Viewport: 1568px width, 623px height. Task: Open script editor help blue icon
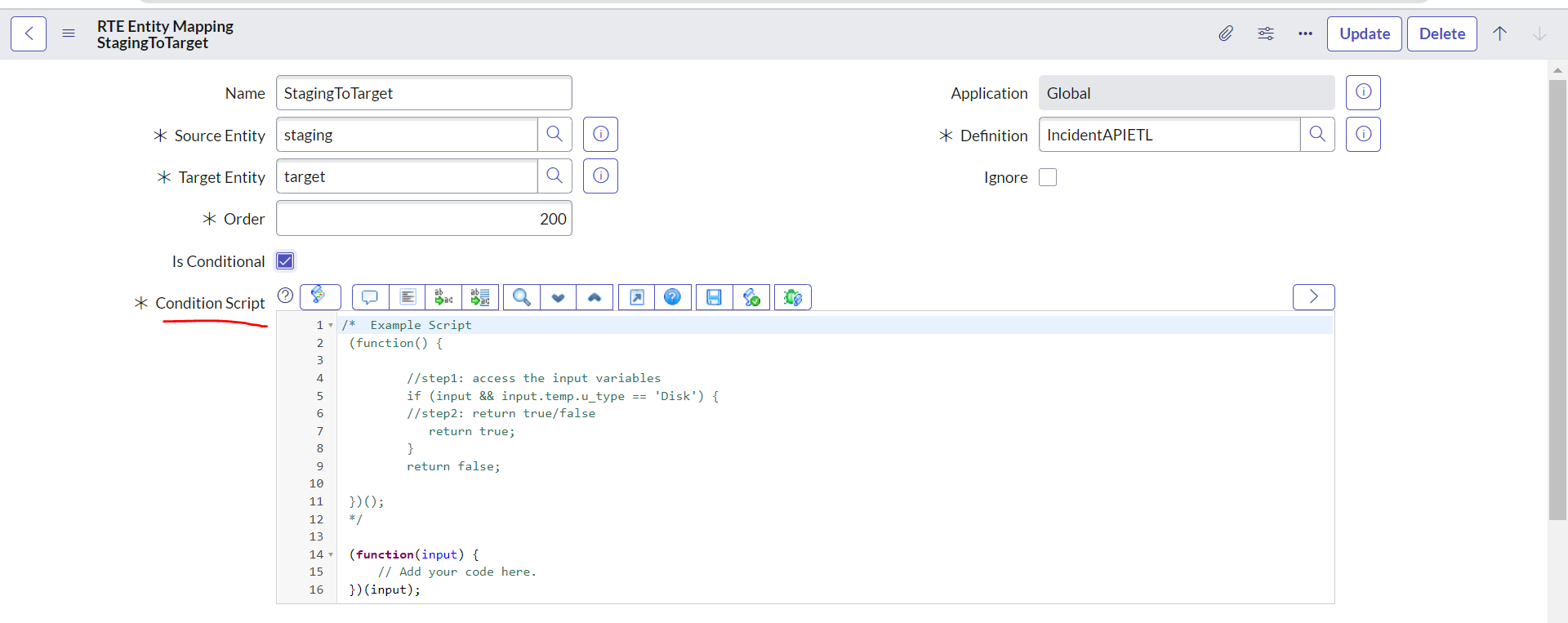(x=673, y=297)
